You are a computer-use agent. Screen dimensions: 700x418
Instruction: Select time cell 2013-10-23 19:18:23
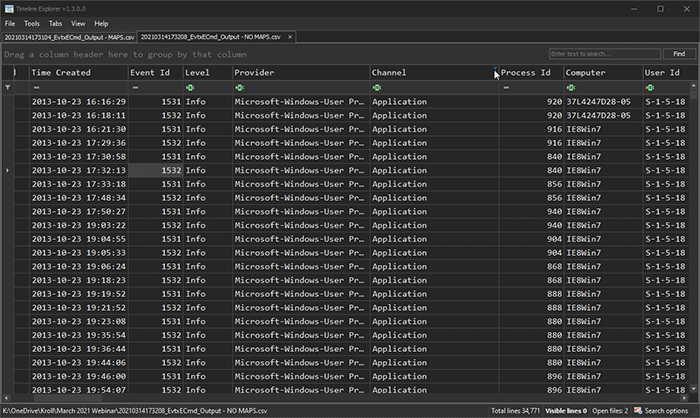[79, 280]
